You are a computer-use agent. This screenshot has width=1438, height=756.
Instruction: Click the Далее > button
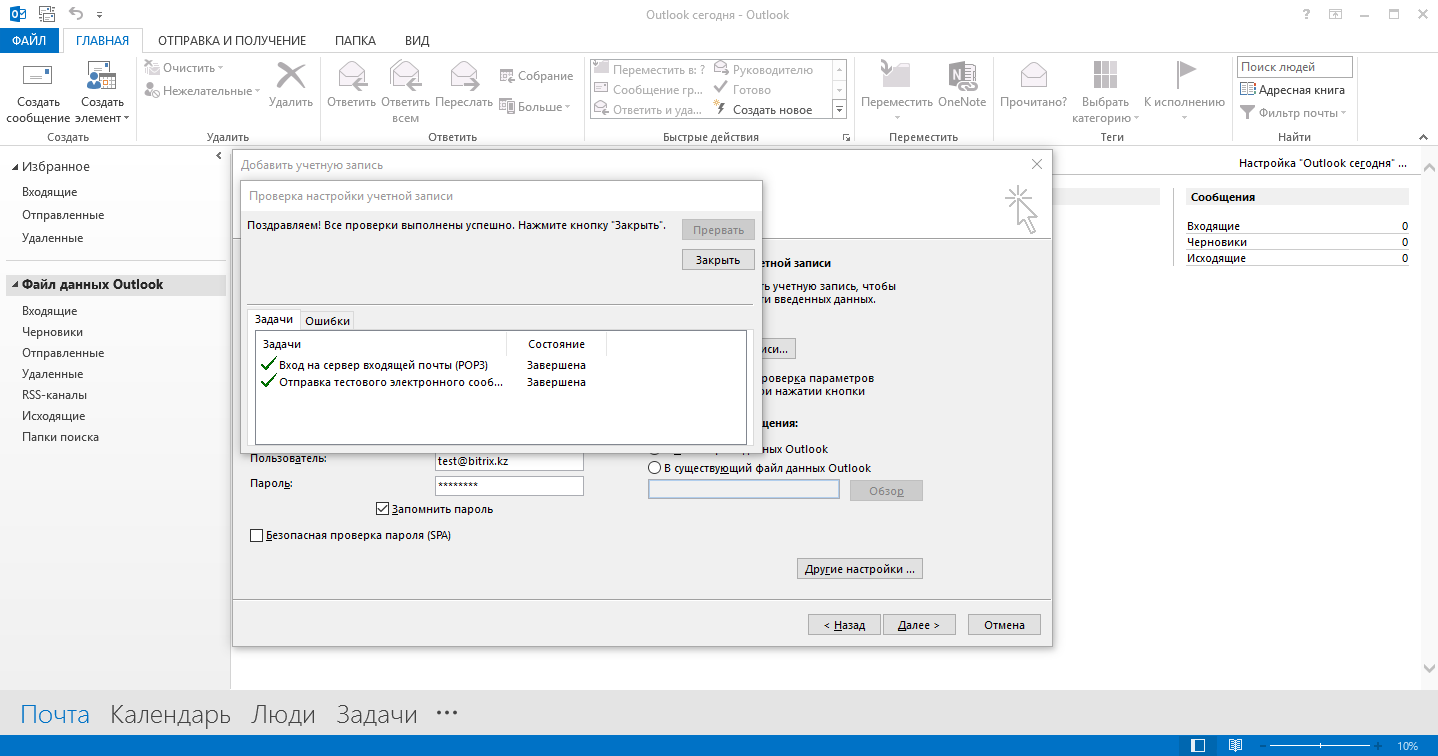click(x=919, y=625)
